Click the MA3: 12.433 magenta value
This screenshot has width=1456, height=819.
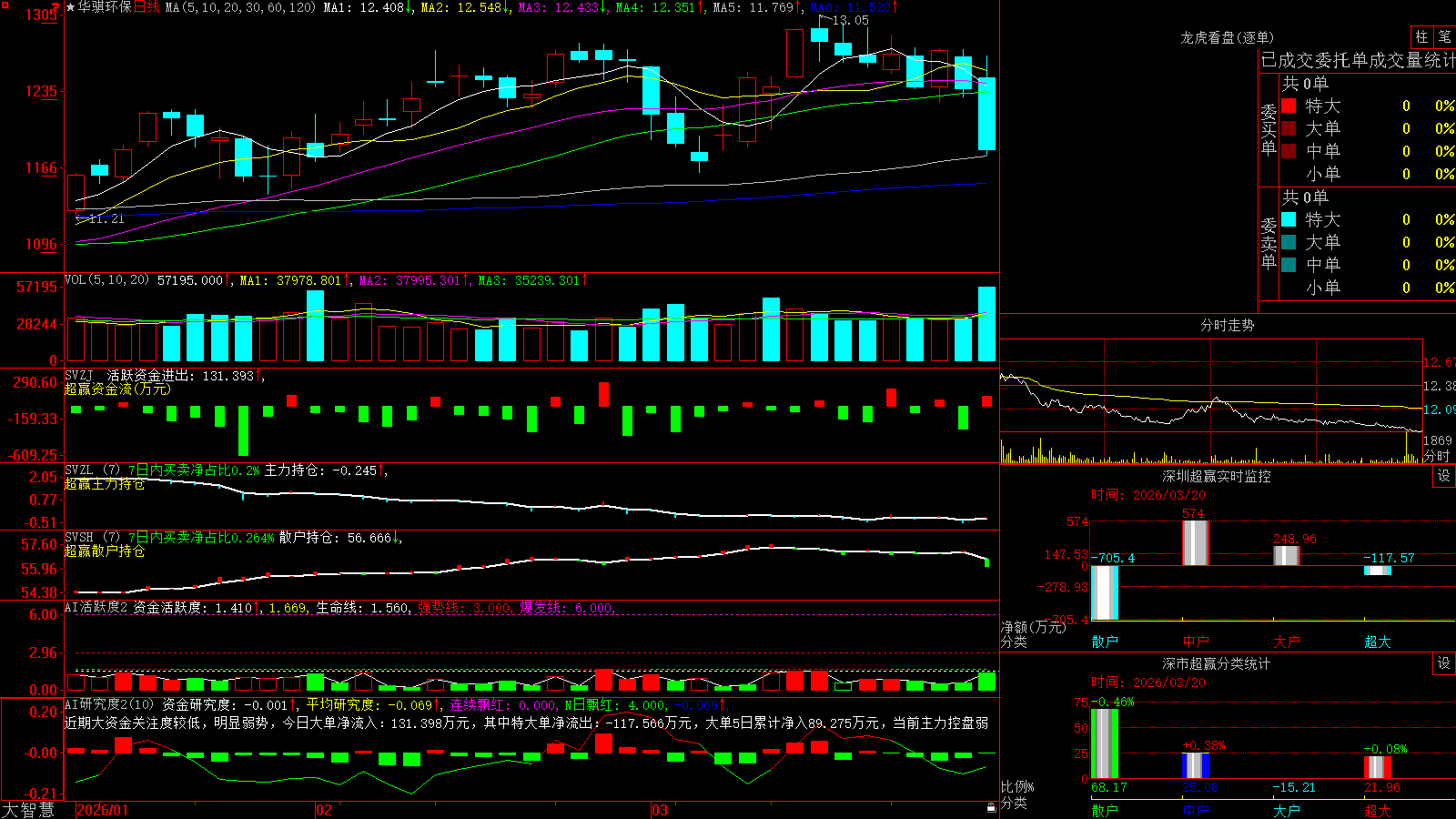[x=563, y=7]
